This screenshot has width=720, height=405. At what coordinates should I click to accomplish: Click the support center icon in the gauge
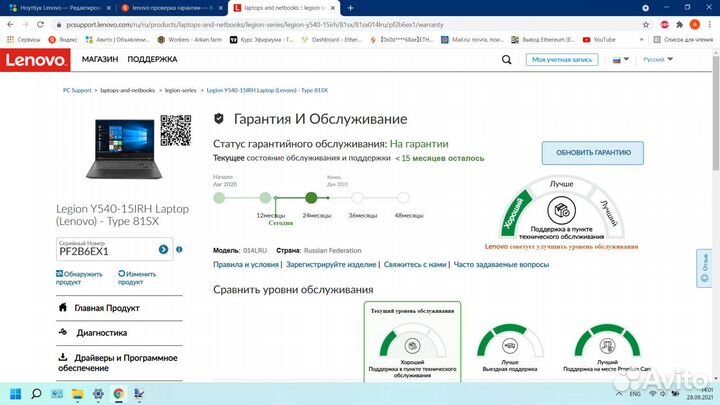point(561,210)
